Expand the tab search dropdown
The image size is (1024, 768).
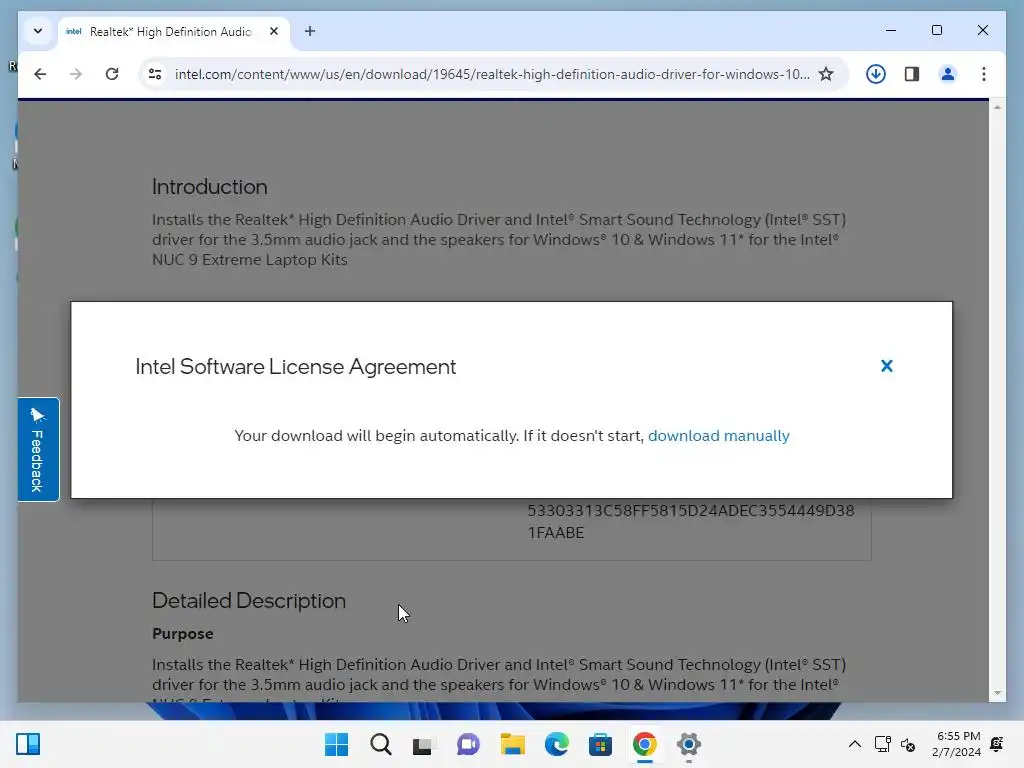[38, 31]
